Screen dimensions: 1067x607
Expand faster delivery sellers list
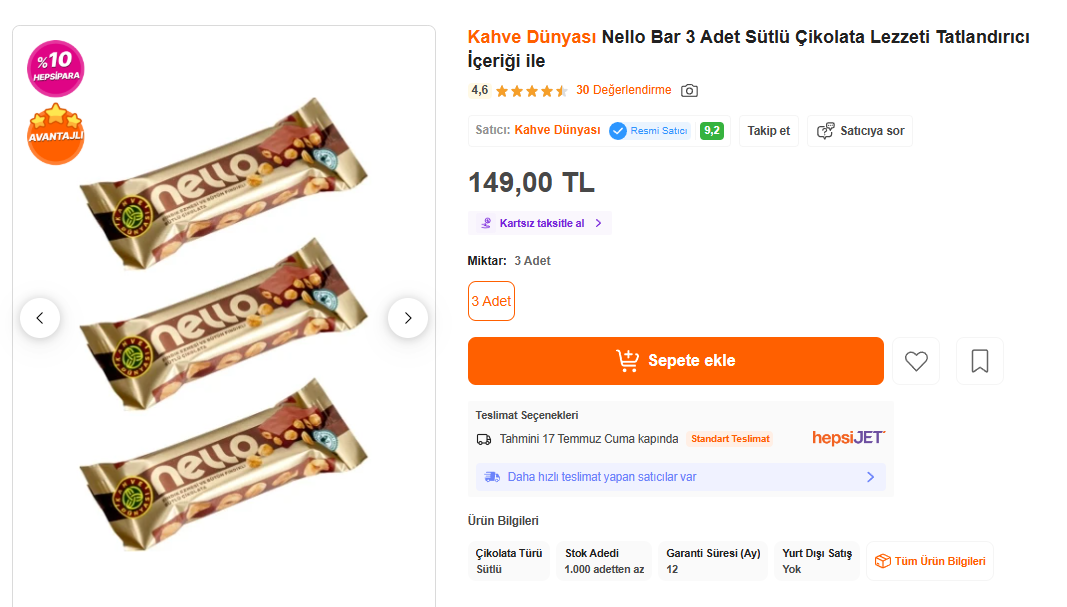click(680, 477)
